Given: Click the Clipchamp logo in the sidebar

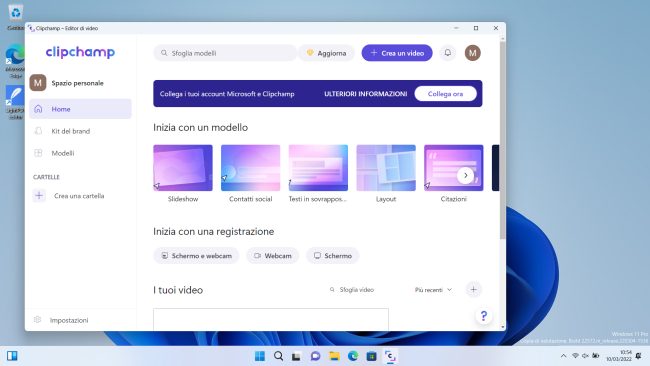Looking at the screenshot, I should click(x=80, y=52).
